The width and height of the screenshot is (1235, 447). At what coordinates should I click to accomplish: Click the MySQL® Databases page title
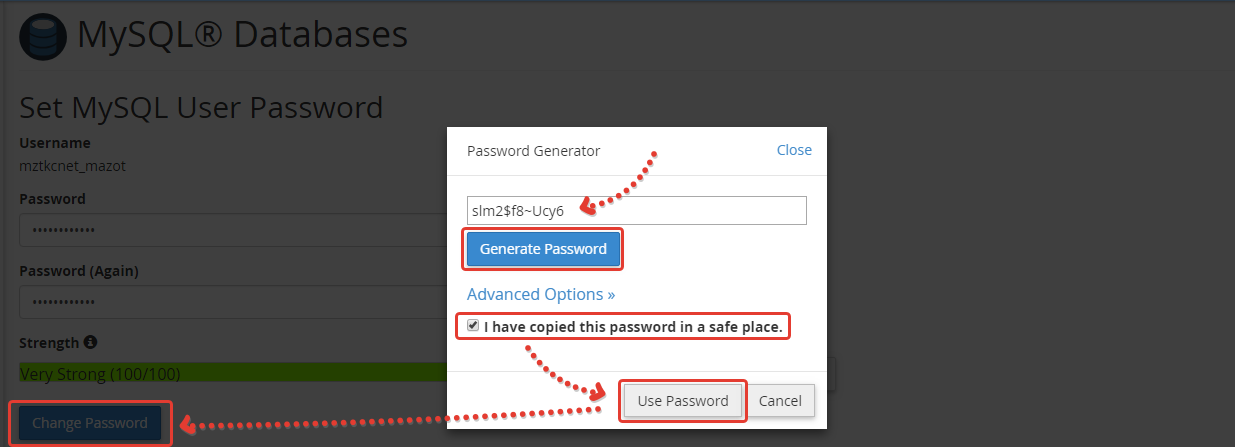242,36
